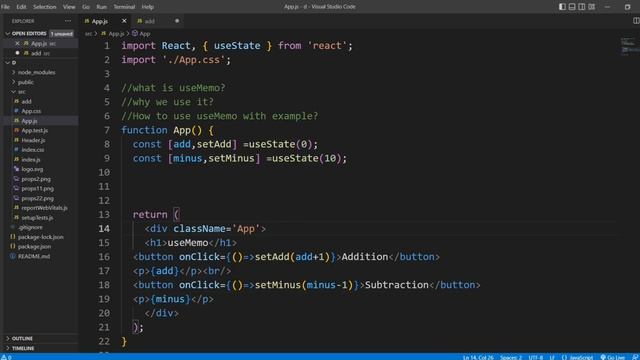This screenshot has height=360, width=640.
Task: Open File menu
Action: [x=5, y=7]
